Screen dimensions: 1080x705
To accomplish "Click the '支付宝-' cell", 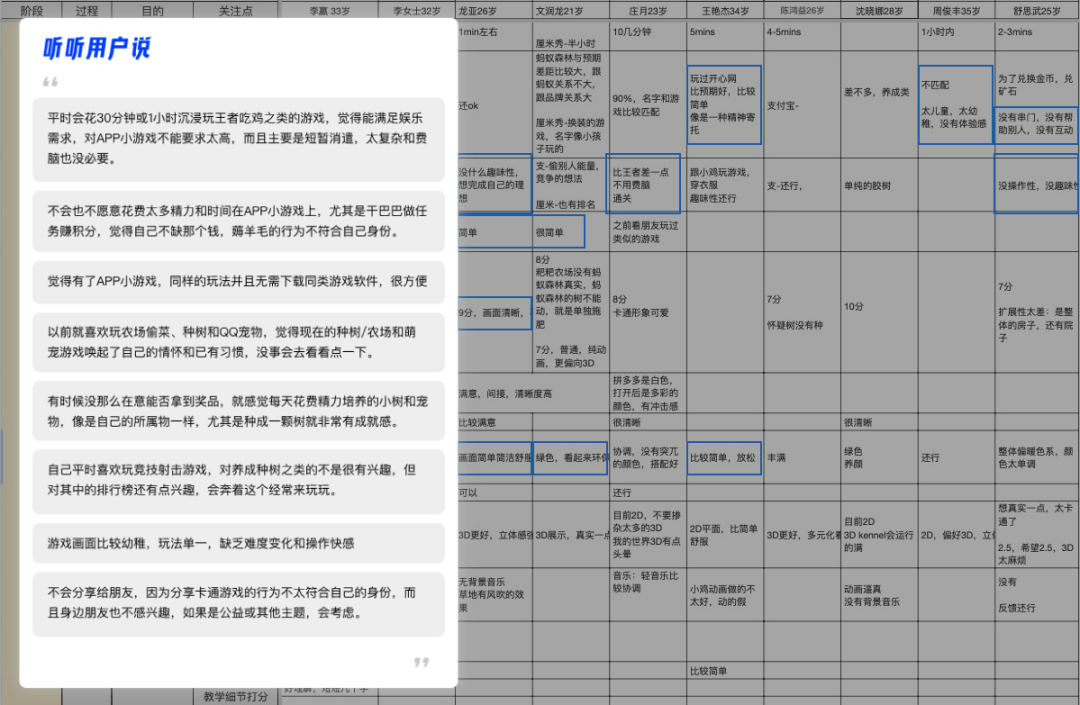I will tap(802, 105).
